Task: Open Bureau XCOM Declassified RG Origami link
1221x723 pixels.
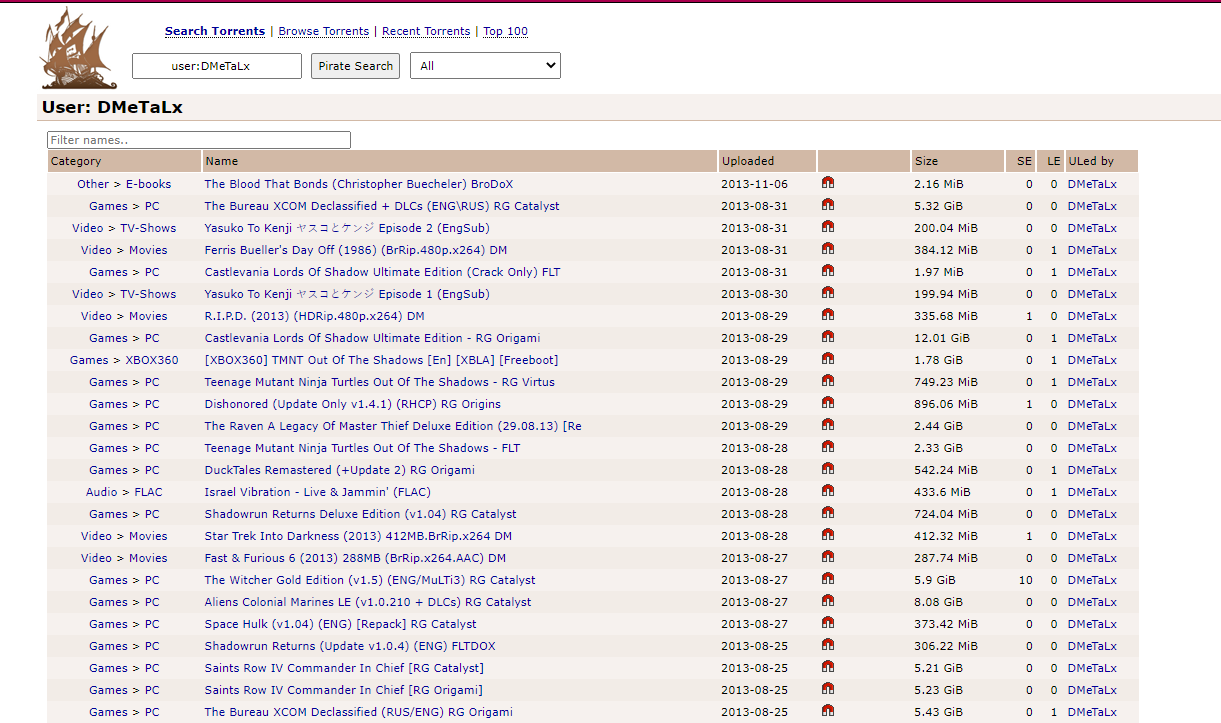Action: (359, 712)
